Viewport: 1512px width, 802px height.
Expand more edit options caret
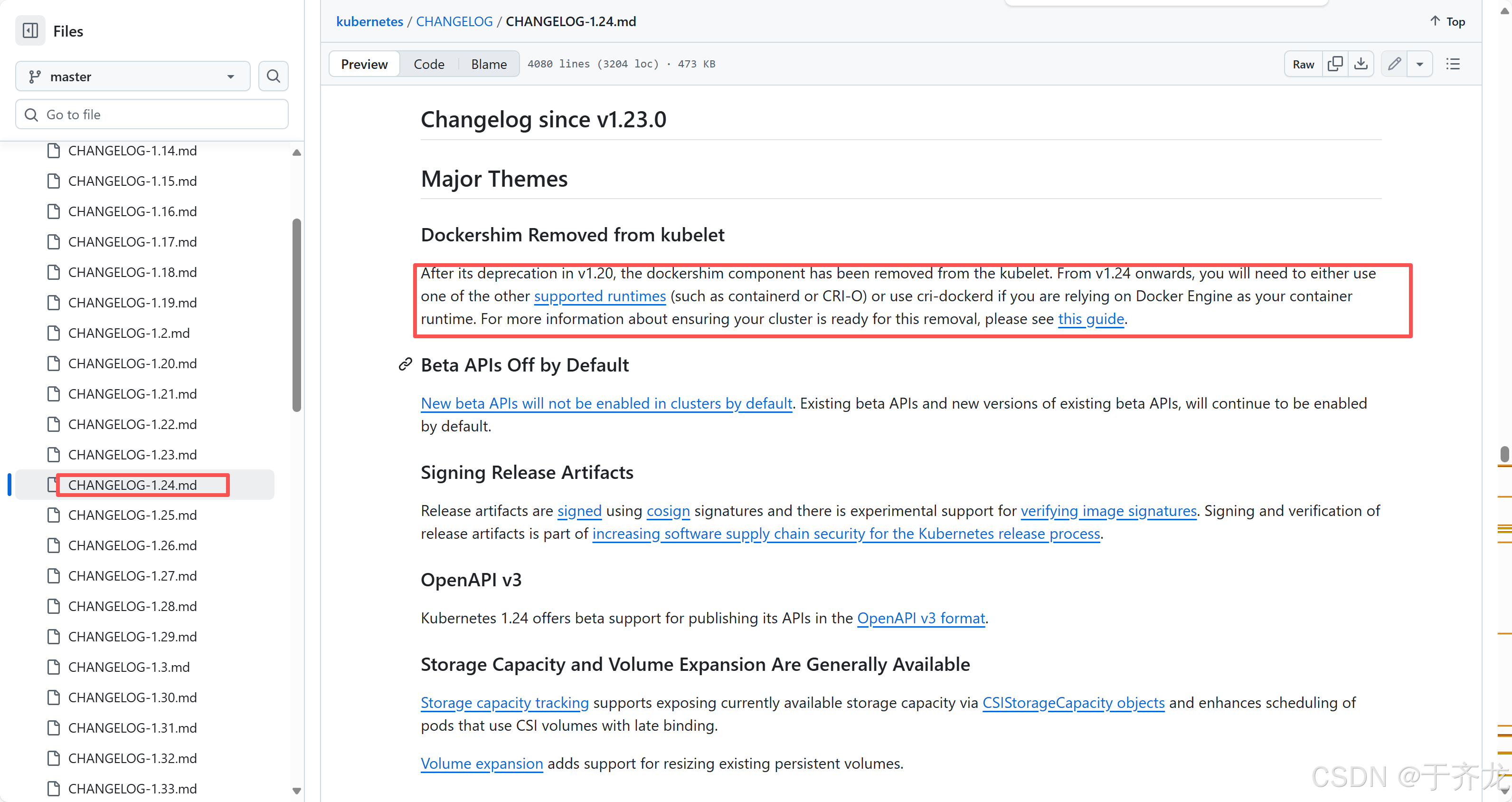(1419, 64)
